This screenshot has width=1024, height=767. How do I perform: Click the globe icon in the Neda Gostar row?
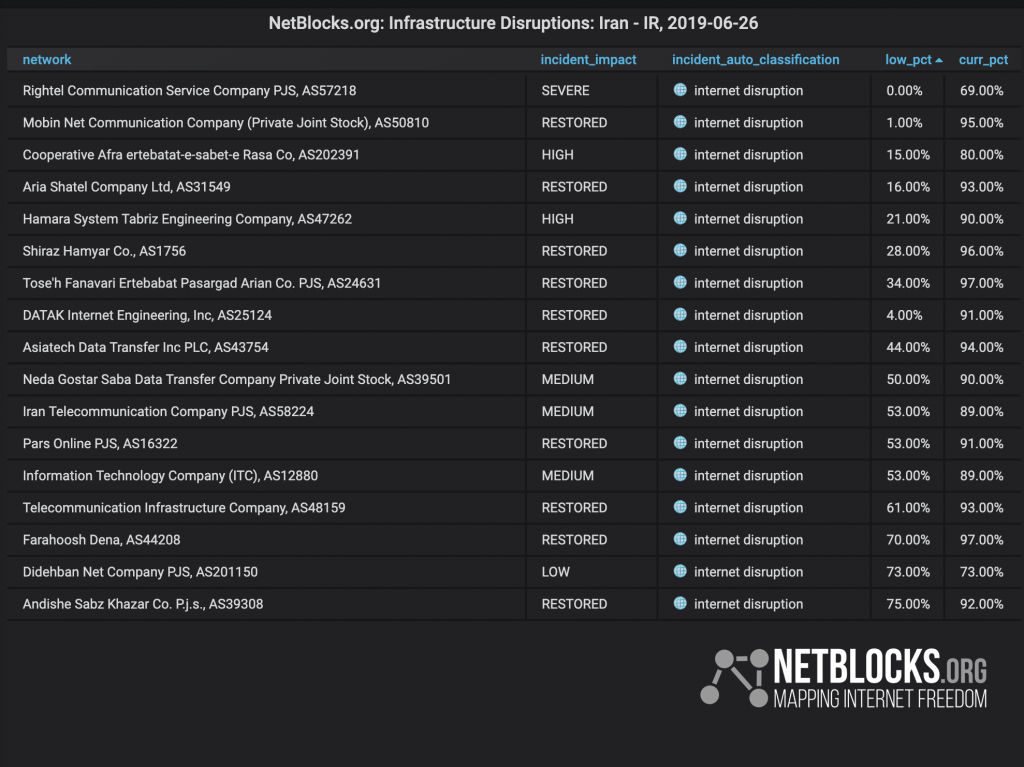coord(680,378)
